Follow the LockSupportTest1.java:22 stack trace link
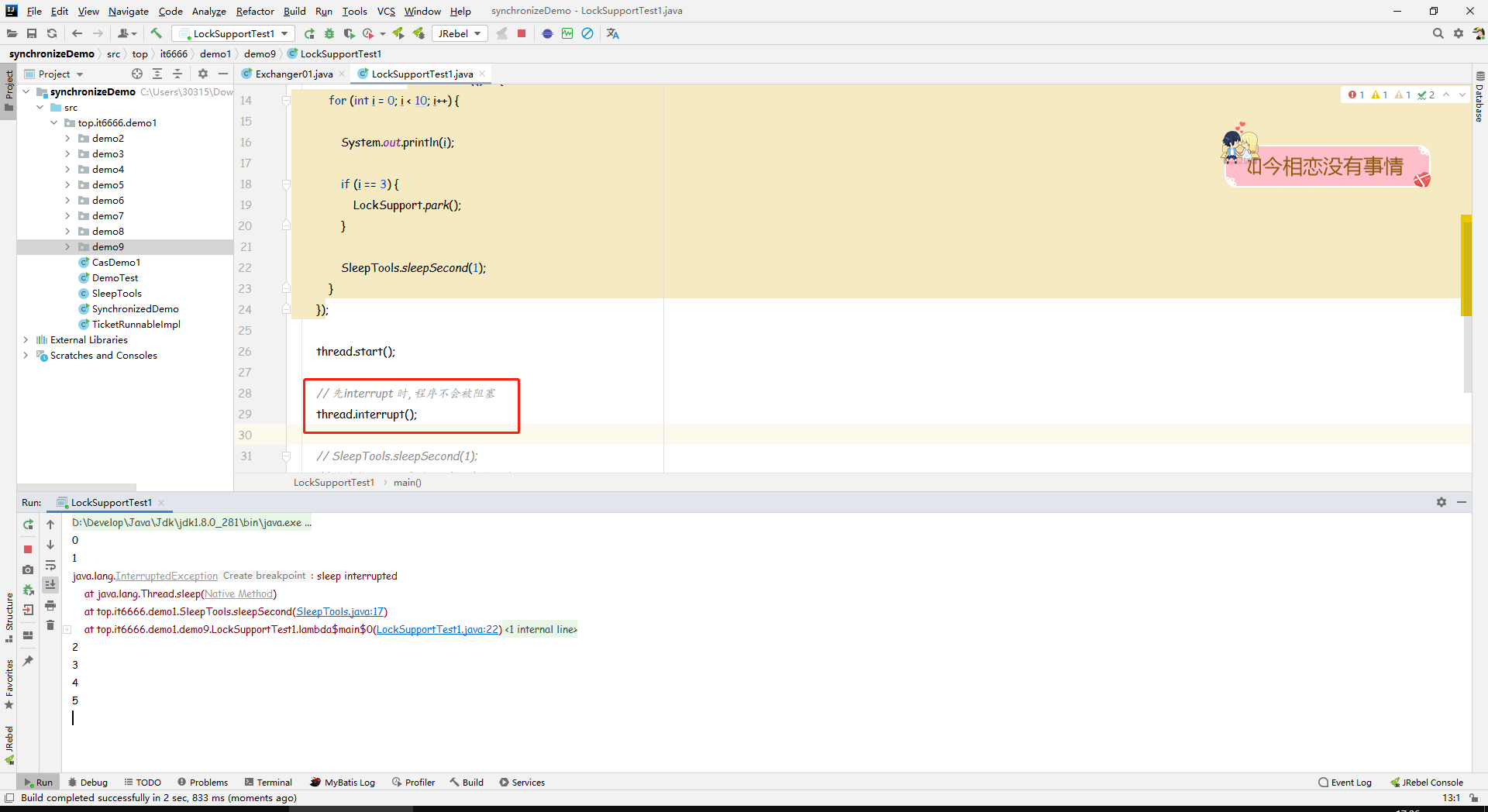This screenshot has width=1488, height=812. click(438, 629)
